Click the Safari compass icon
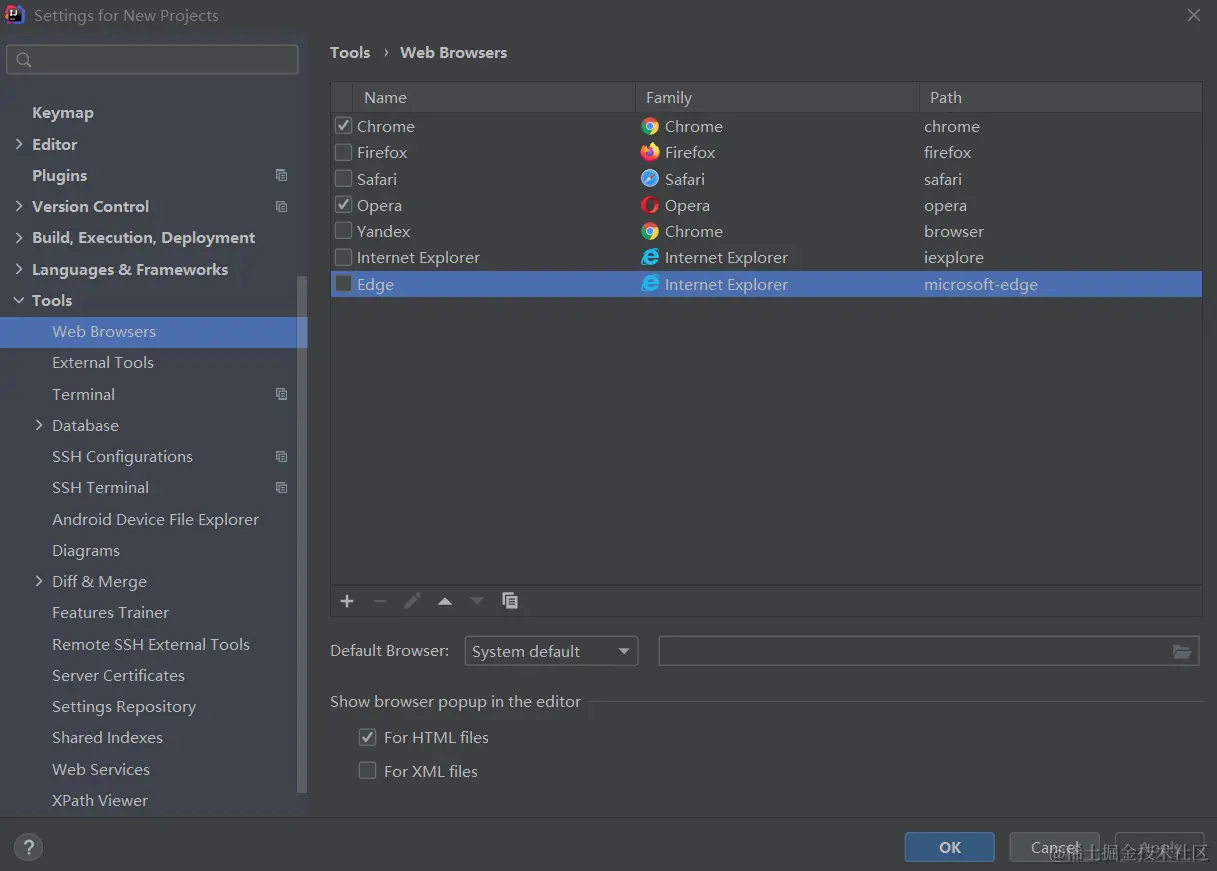This screenshot has width=1217, height=871. tap(650, 179)
